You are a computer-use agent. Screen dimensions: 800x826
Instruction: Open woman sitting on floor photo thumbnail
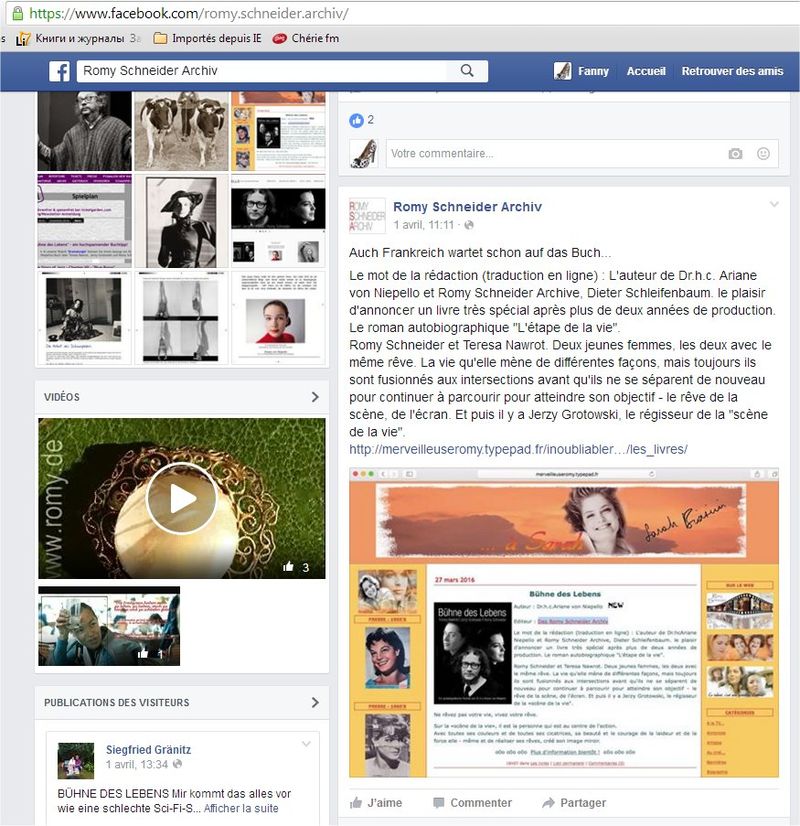(x=84, y=318)
